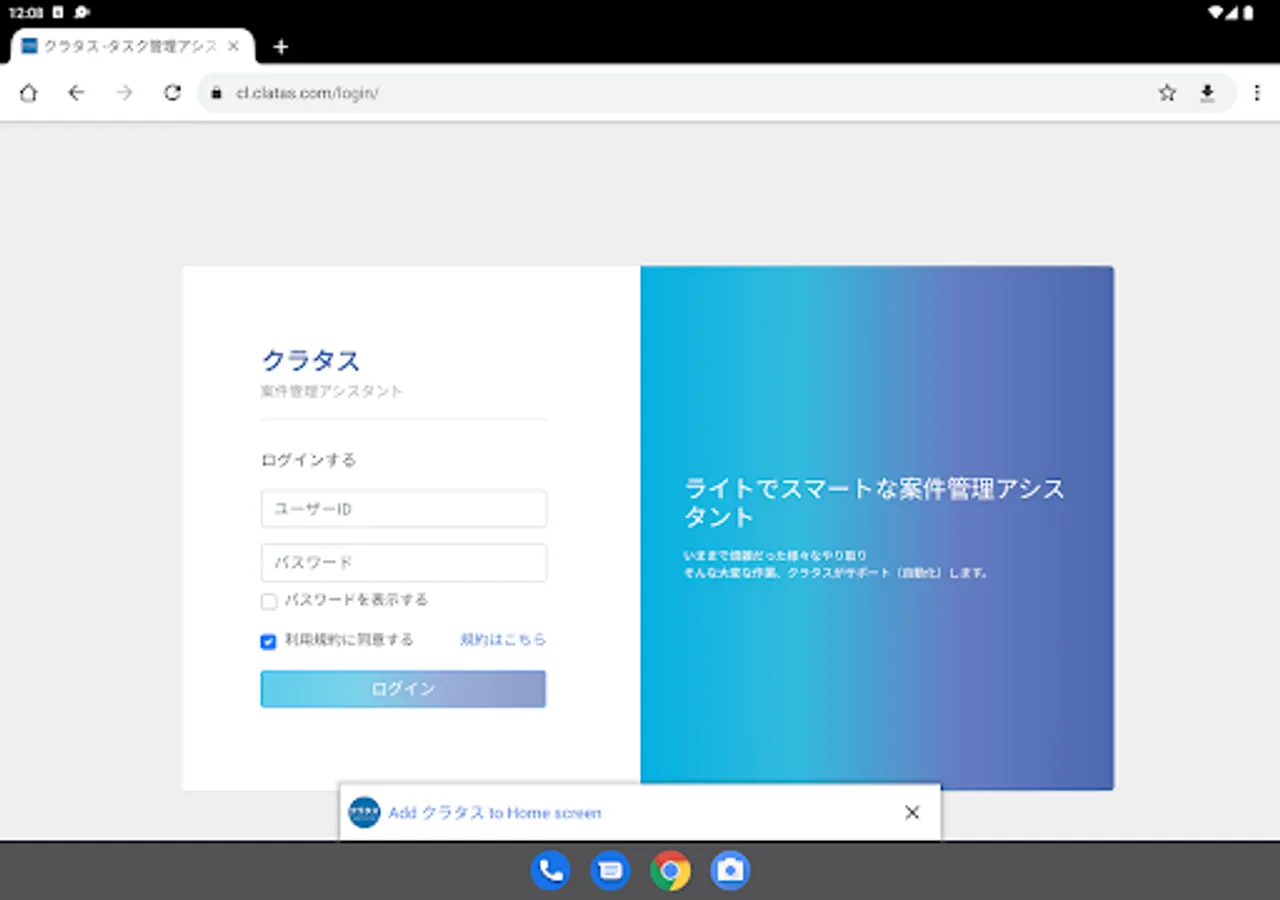Screen dimensions: 1280x900
Task: Focus the ユーザーID input field
Action: coord(404,509)
